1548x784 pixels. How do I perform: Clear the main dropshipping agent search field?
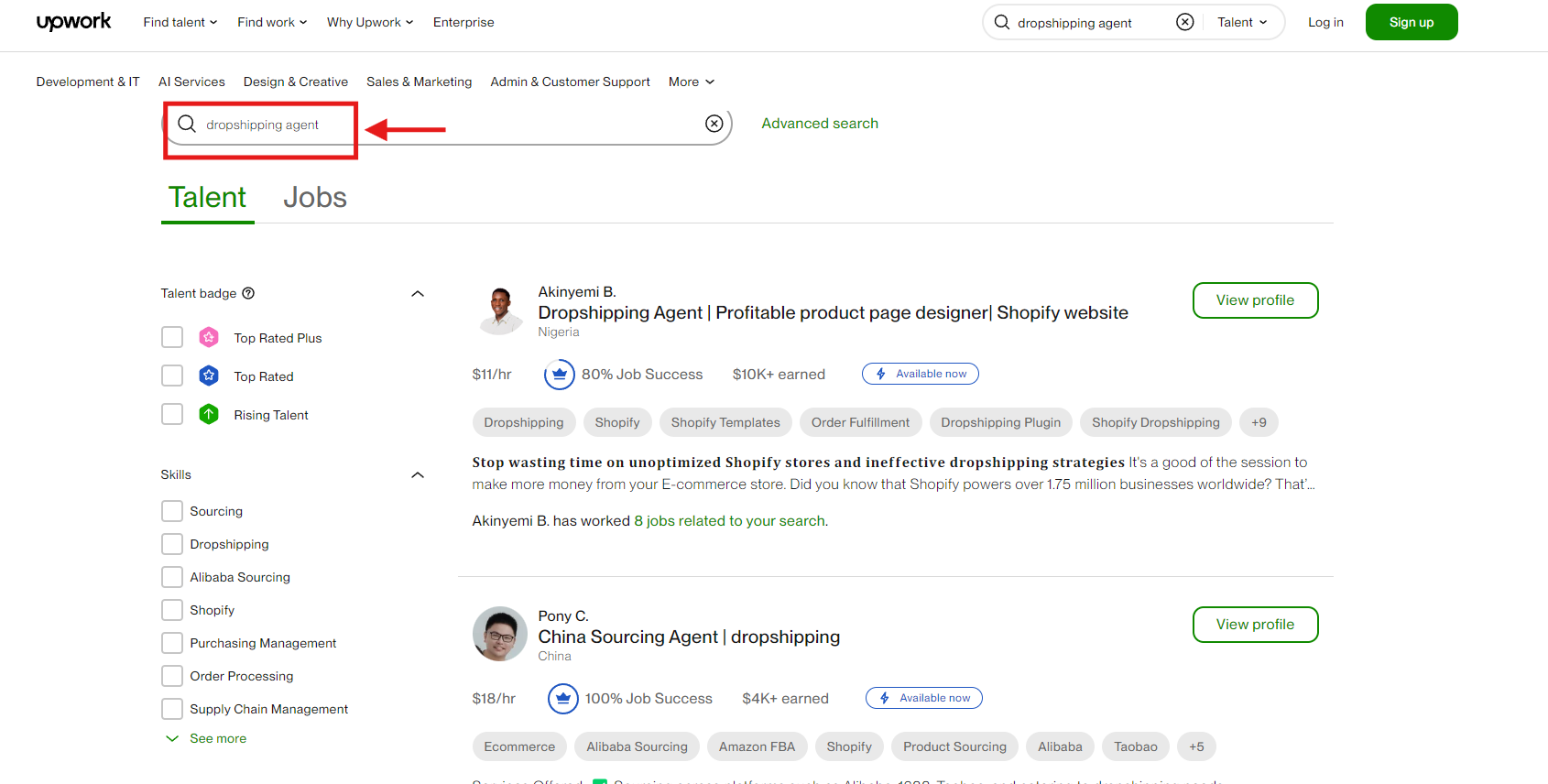(714, 124)
